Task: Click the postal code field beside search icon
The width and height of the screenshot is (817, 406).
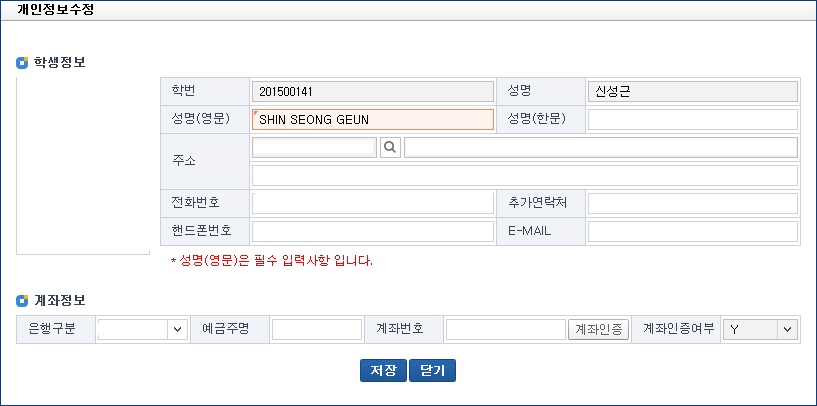Action: 314,147
